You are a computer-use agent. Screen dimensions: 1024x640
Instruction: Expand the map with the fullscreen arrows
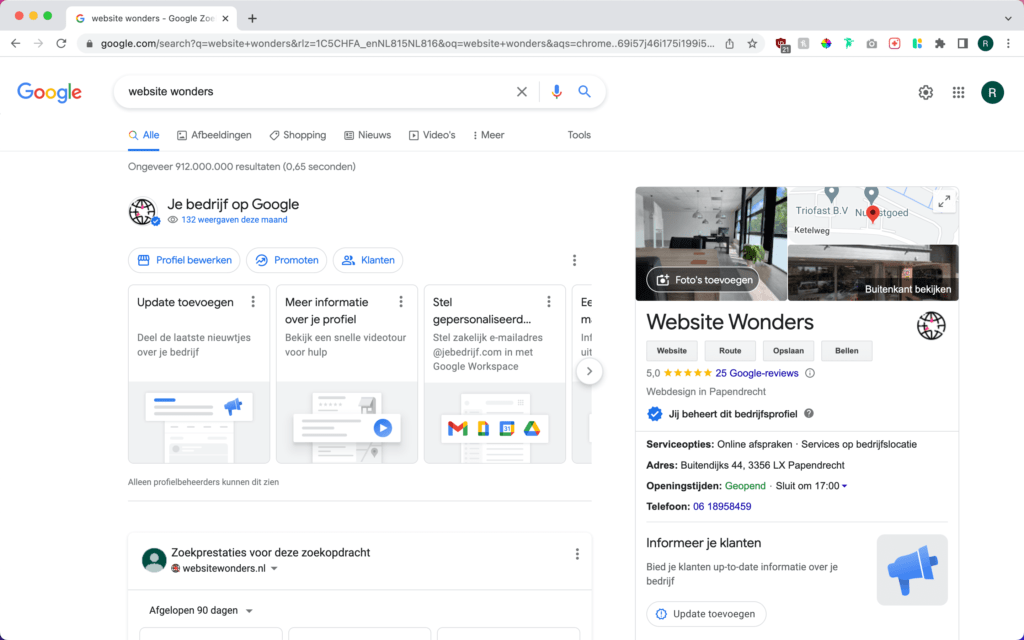coord(944,201)
